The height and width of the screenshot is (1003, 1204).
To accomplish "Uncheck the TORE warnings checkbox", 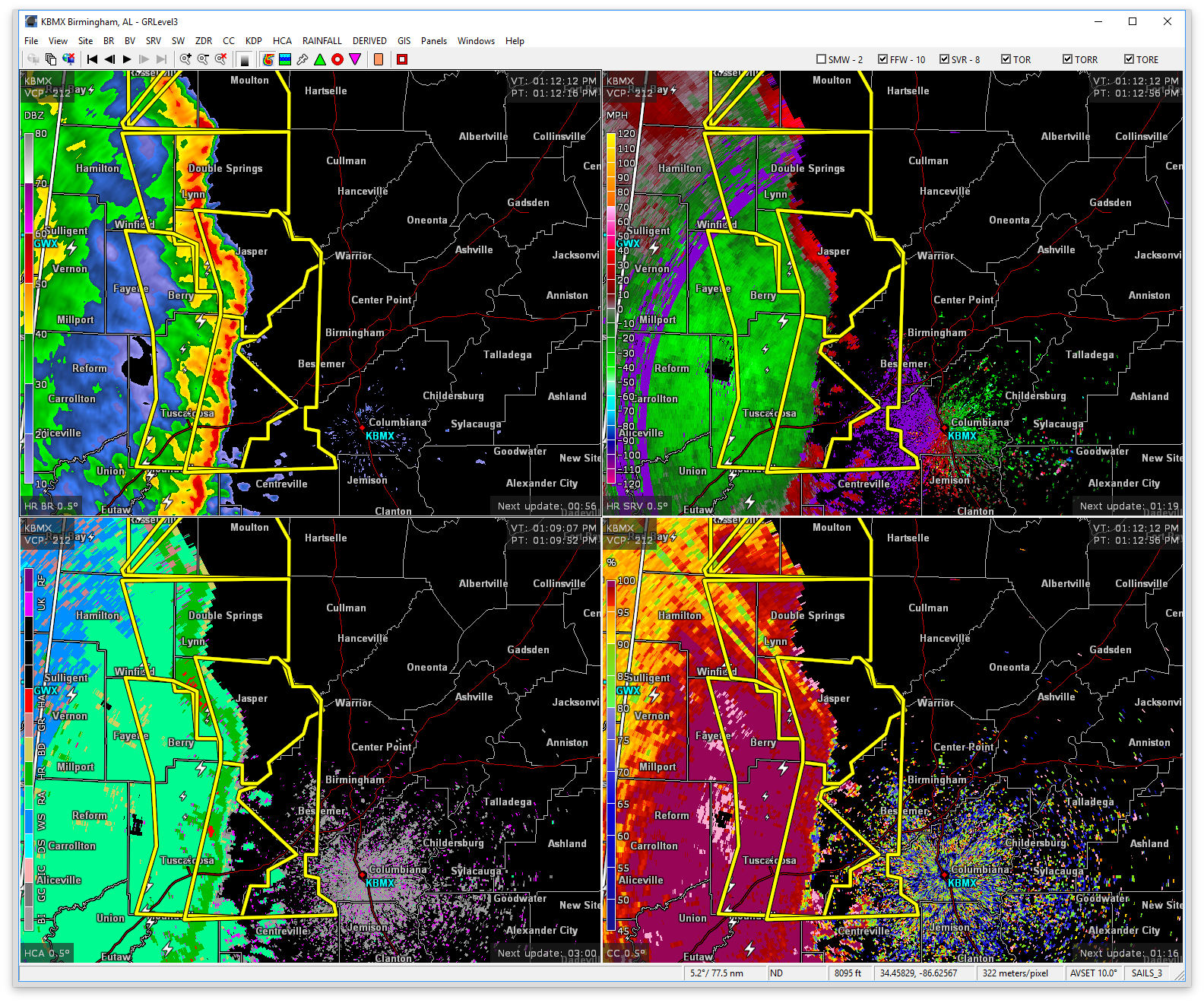I will (1129, 59).
